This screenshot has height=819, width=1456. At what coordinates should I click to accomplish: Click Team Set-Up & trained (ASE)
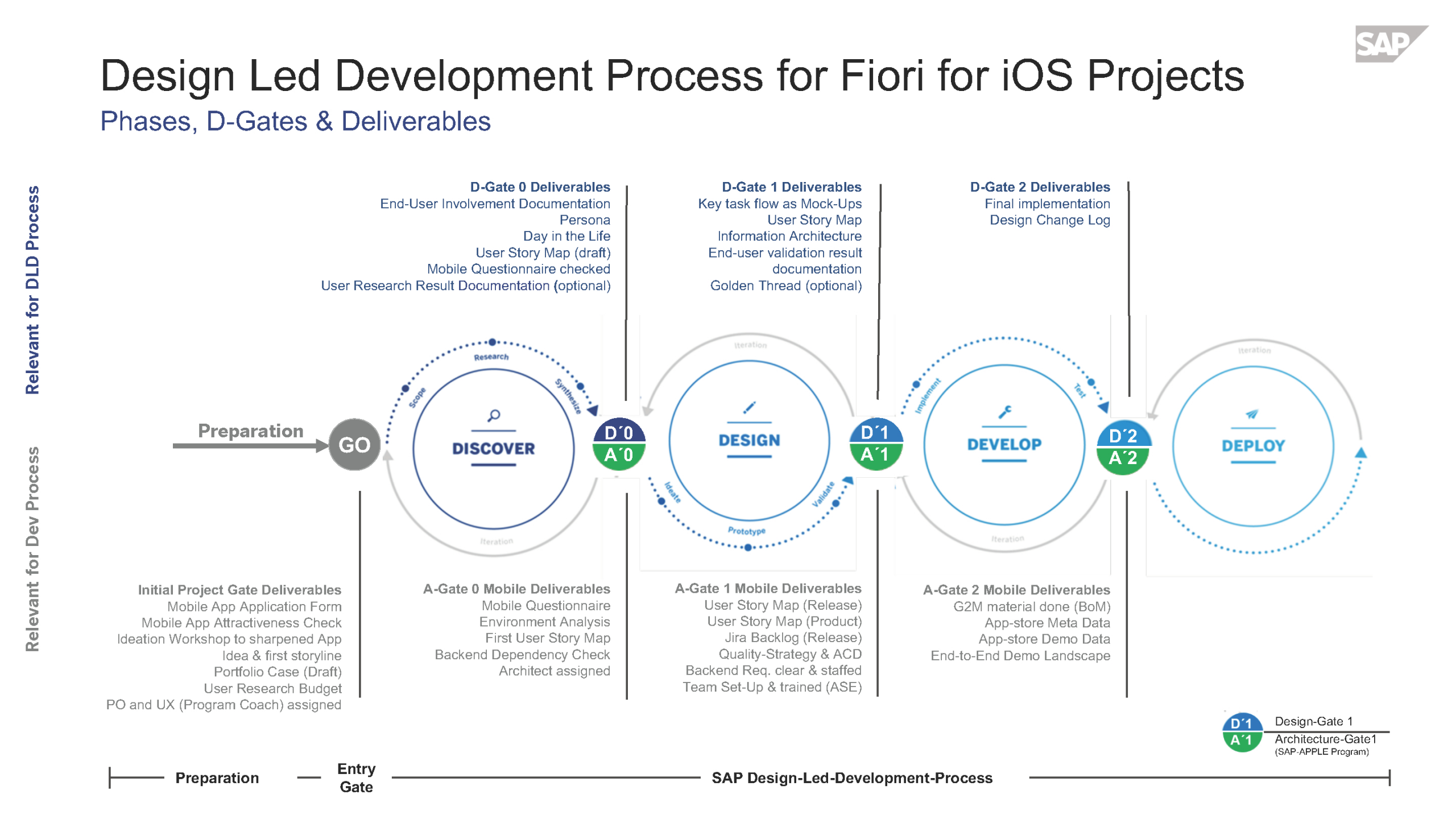click(772, 687)
